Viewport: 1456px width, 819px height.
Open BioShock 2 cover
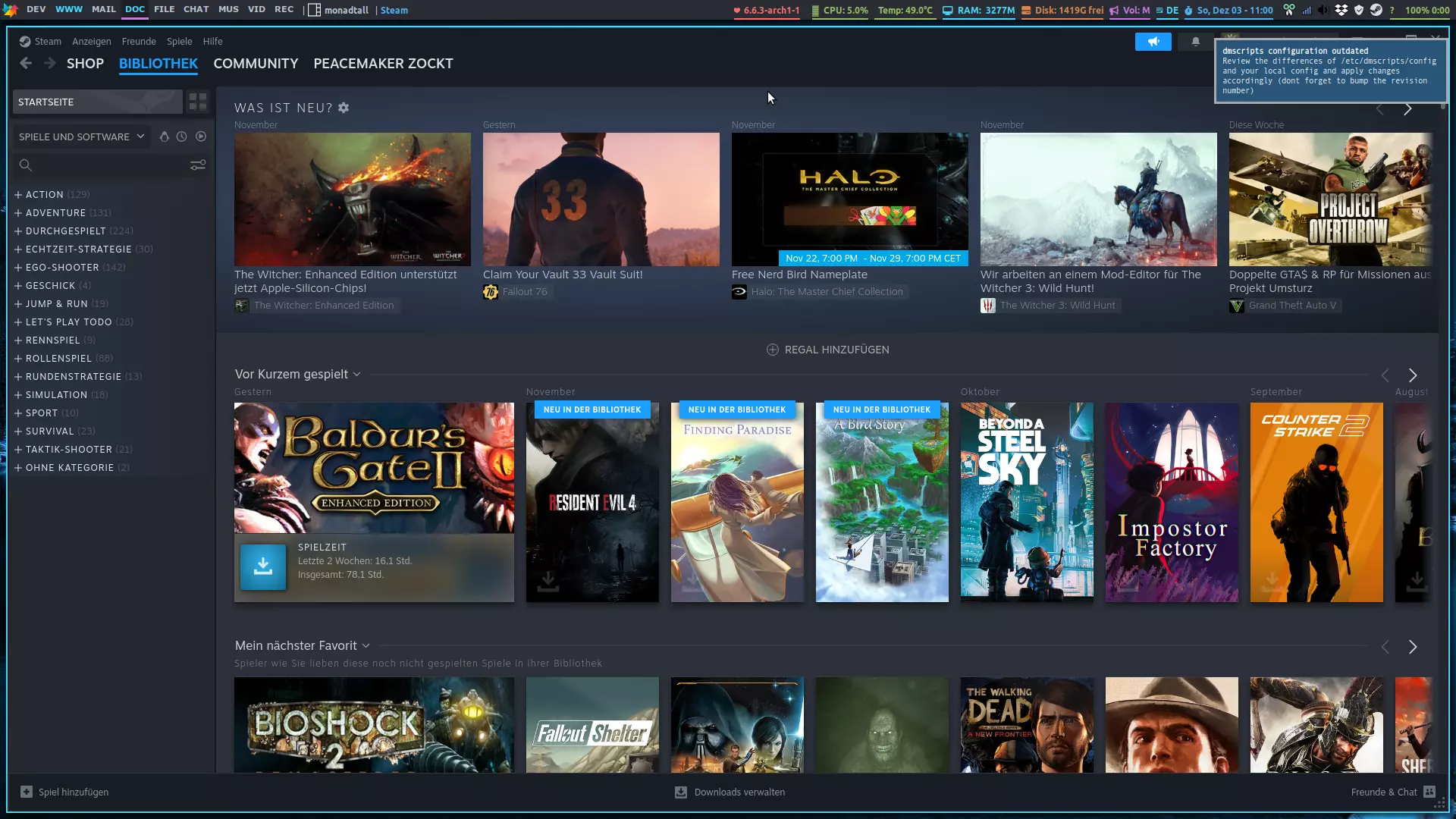coord(374,725)
